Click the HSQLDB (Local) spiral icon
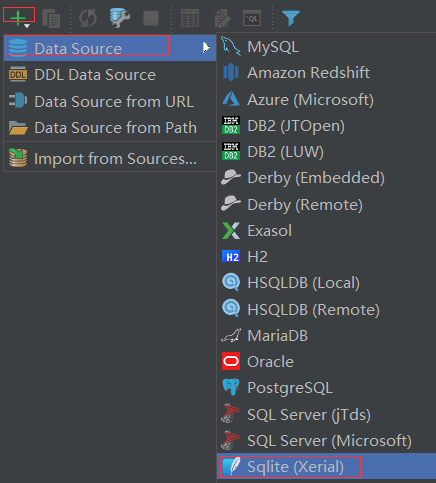 [231, 282]
